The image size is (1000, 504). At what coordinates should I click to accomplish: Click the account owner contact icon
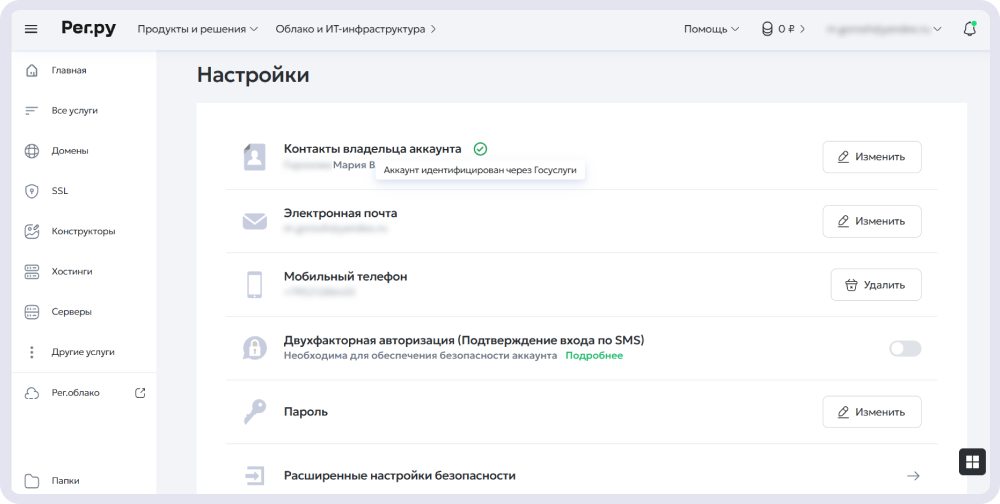pyautogui.click(x=254, y=157)
